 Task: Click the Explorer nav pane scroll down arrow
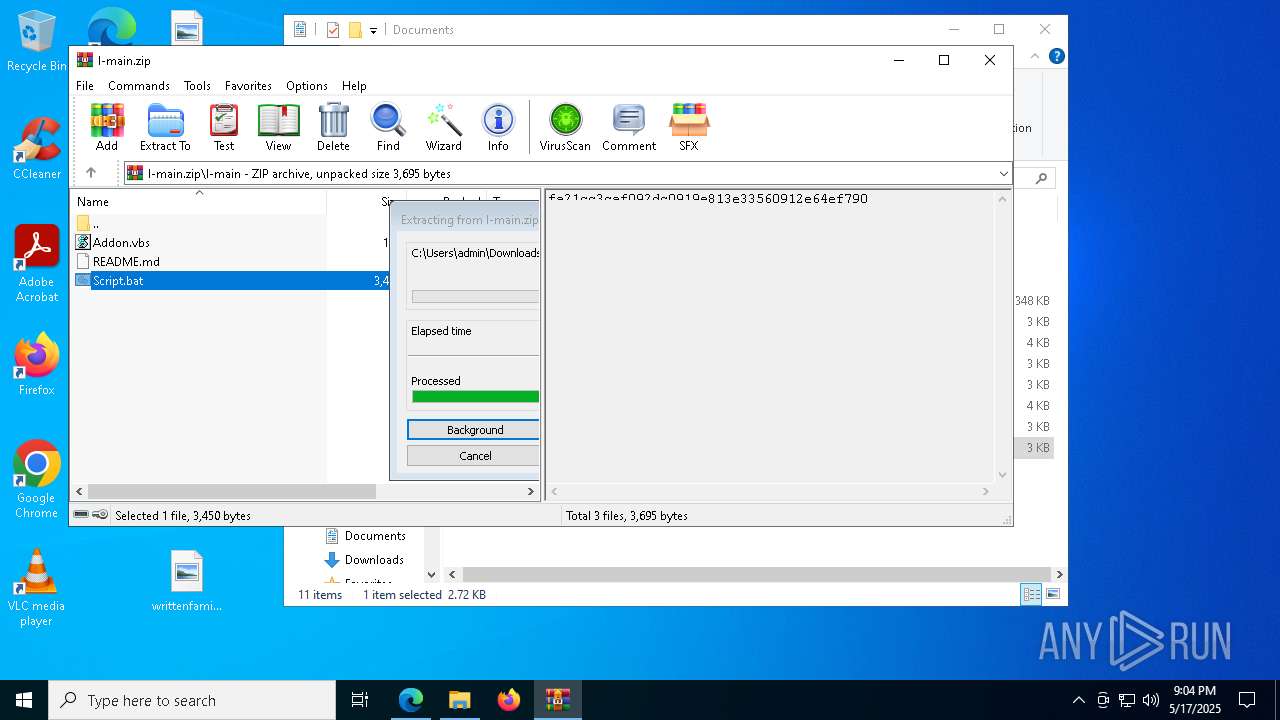click(432, 574)
